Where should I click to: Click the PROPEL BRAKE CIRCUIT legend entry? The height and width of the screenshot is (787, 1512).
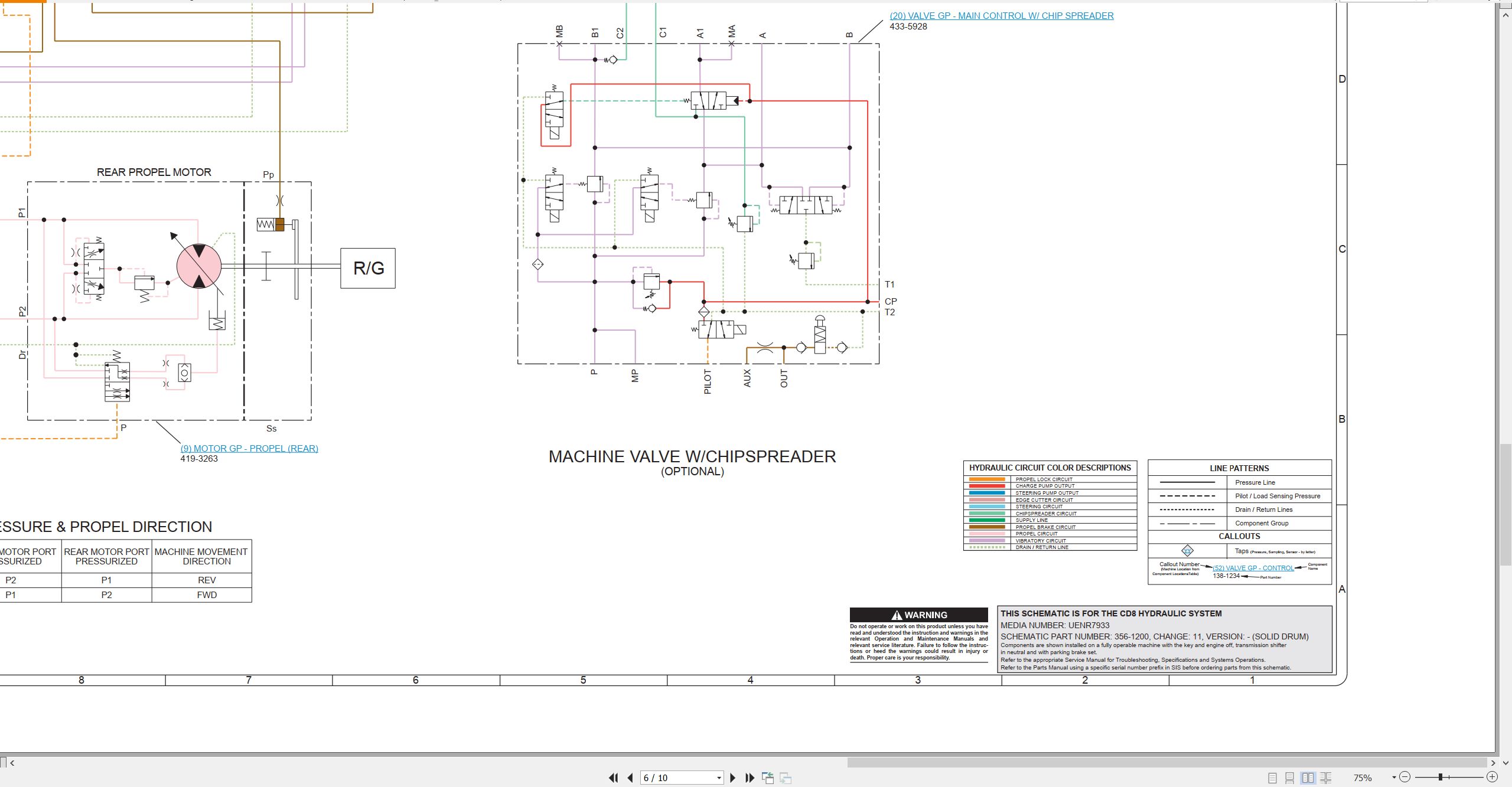tap(1045, 527)
